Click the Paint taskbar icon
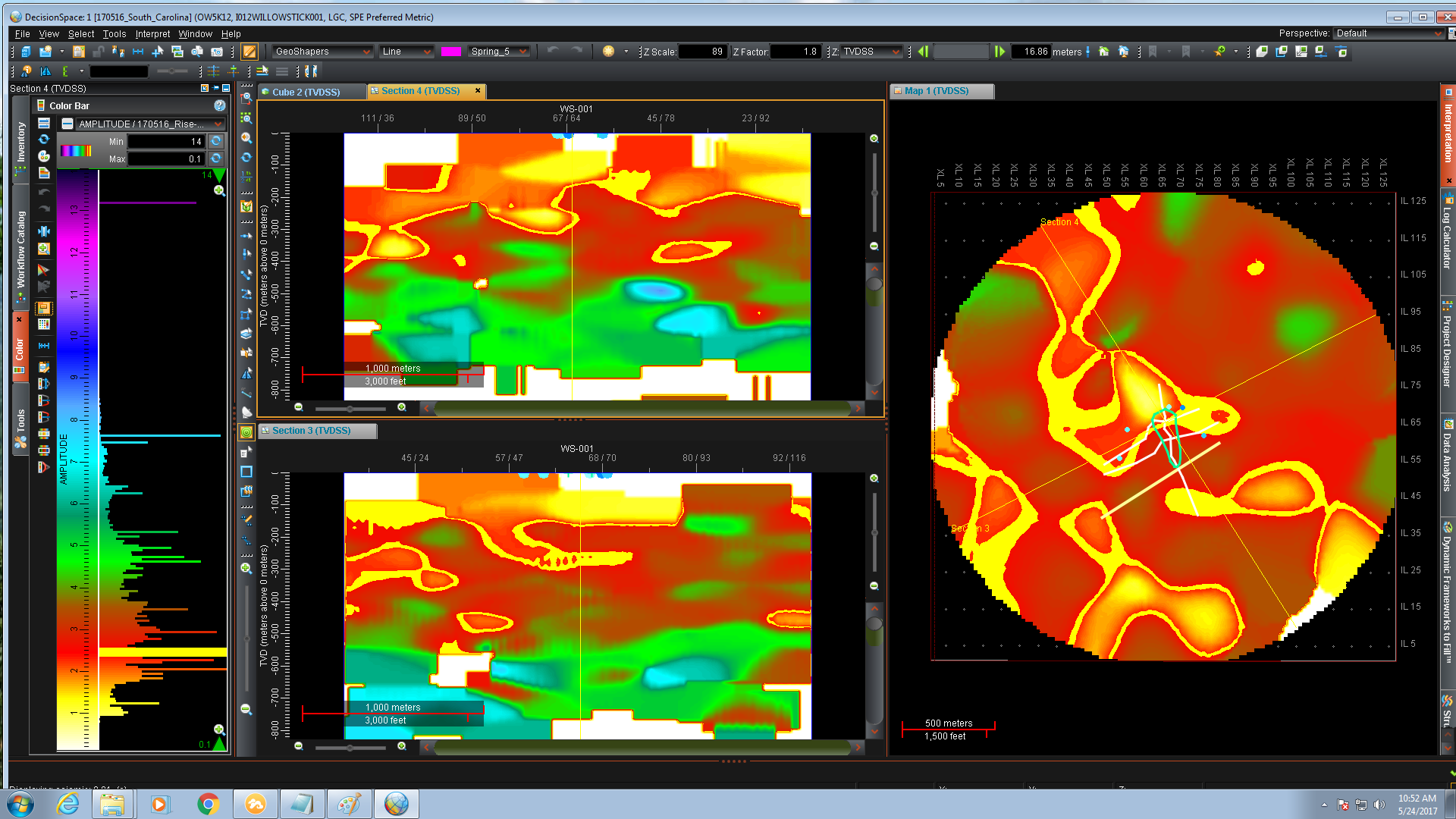Image resolution: width=1456 pixels, height=819 pixels. click(349, 804)
